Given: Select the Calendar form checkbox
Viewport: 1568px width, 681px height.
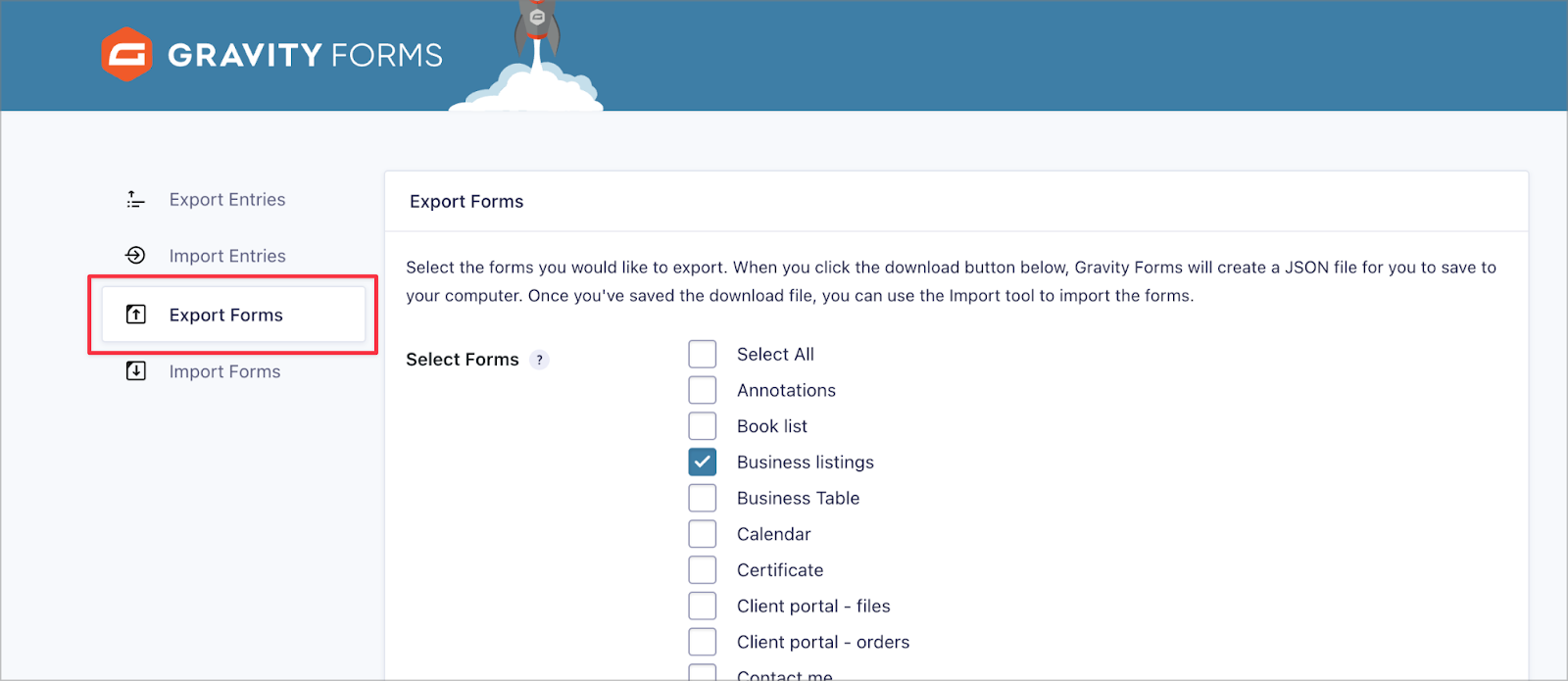Looking at the screenshot, I should click(x=703, y=534).
